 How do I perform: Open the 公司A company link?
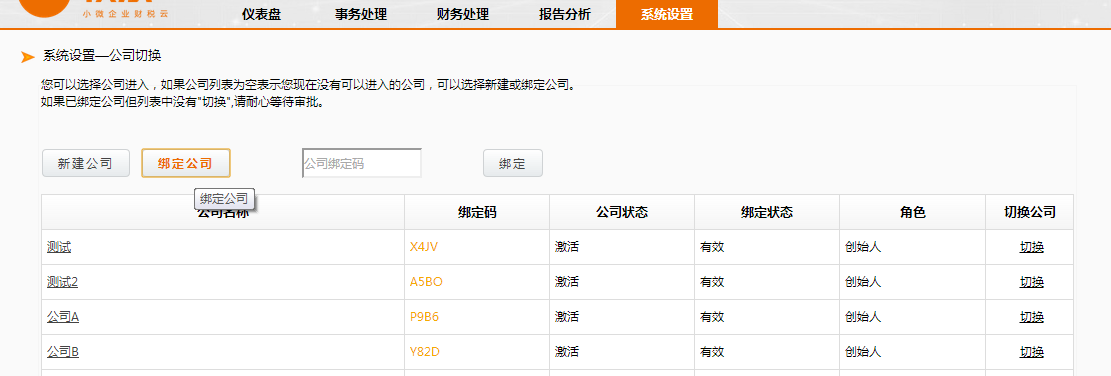63,317
